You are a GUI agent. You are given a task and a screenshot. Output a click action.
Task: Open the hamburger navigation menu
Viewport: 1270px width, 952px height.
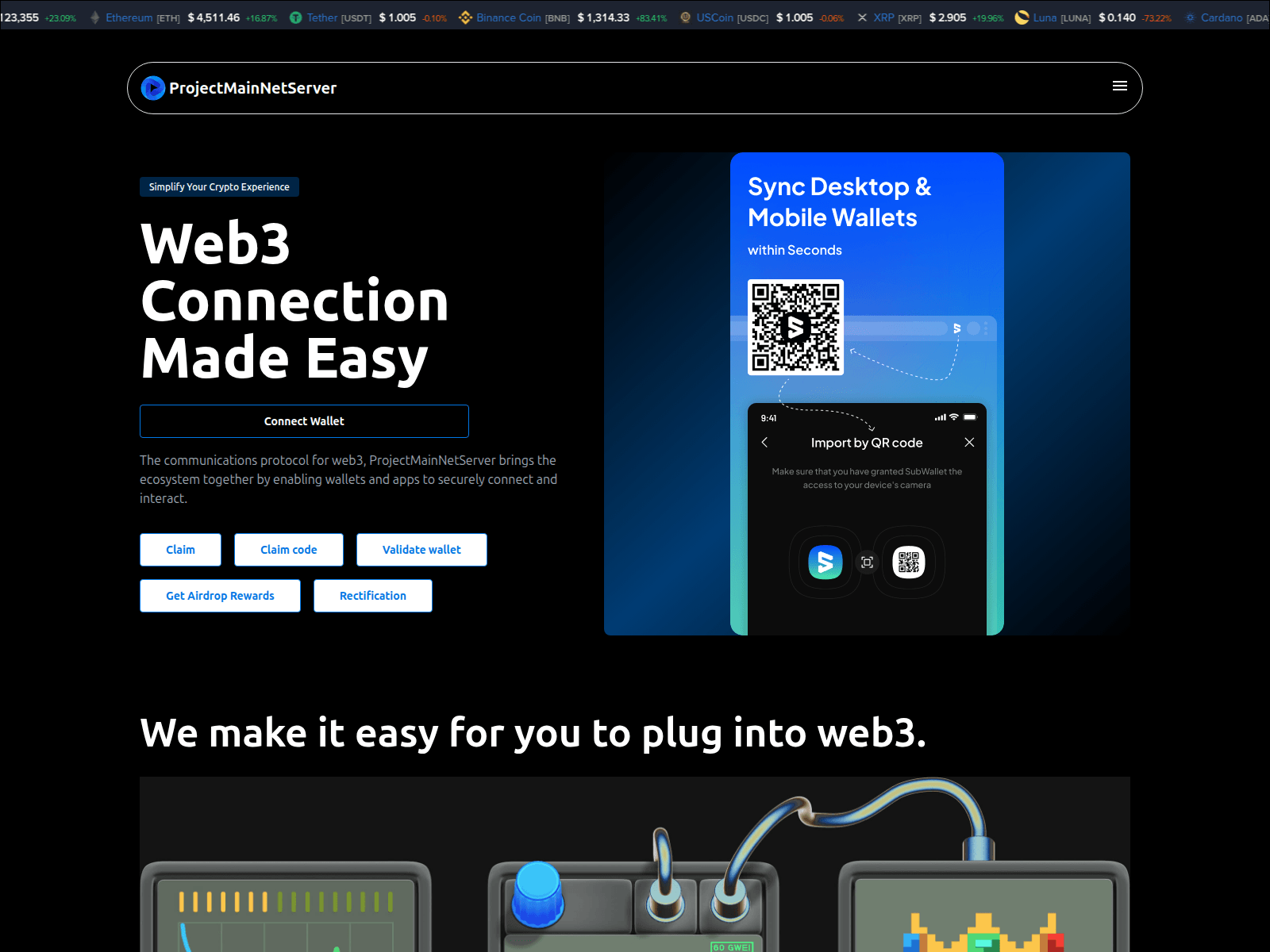click(x=1119, y=86)
